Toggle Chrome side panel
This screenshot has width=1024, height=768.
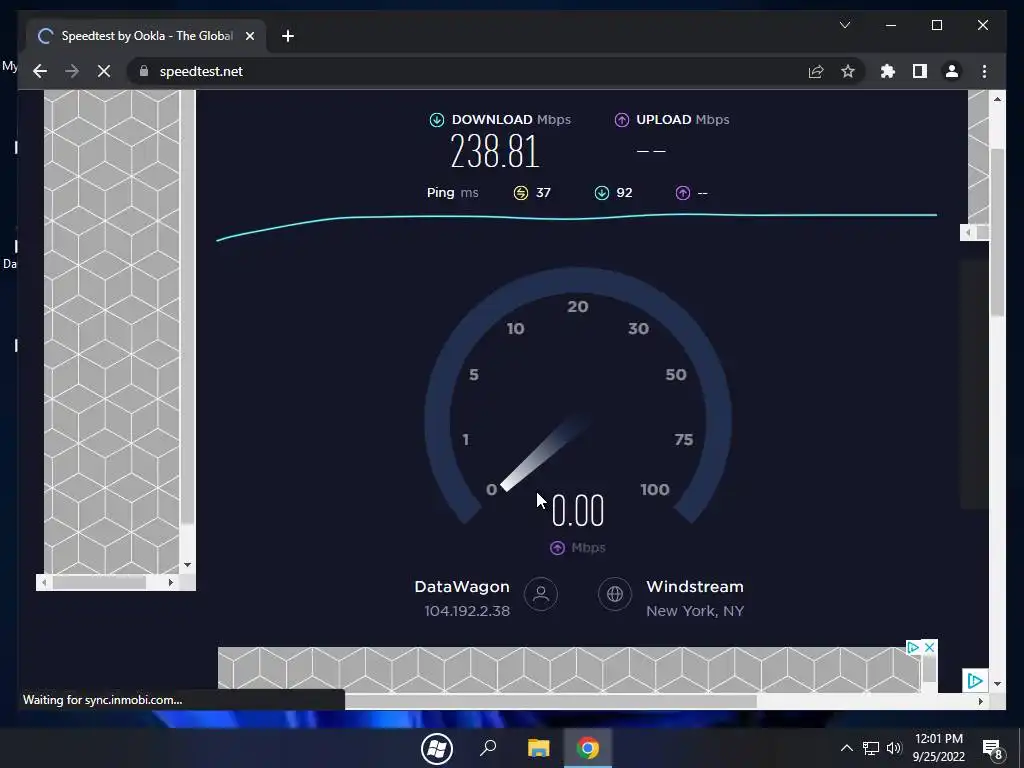click(920, 71)
